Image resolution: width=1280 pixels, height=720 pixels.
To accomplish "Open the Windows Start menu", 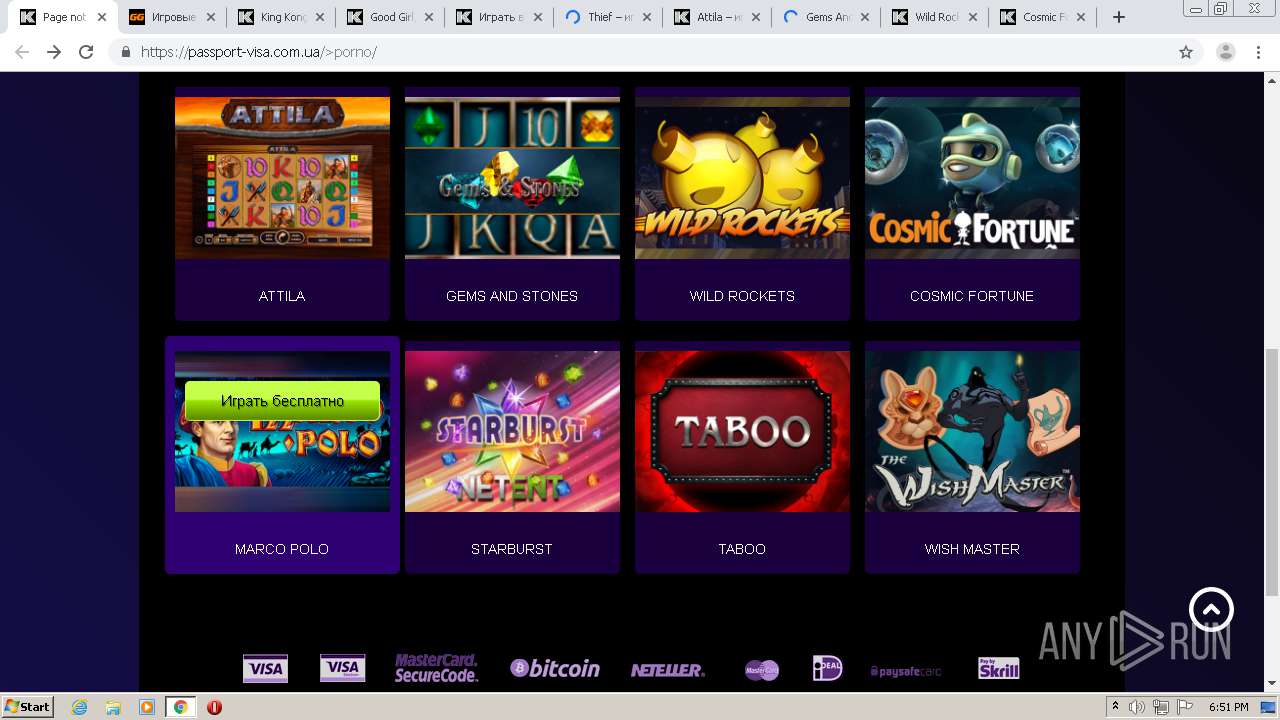I will 27,707.
